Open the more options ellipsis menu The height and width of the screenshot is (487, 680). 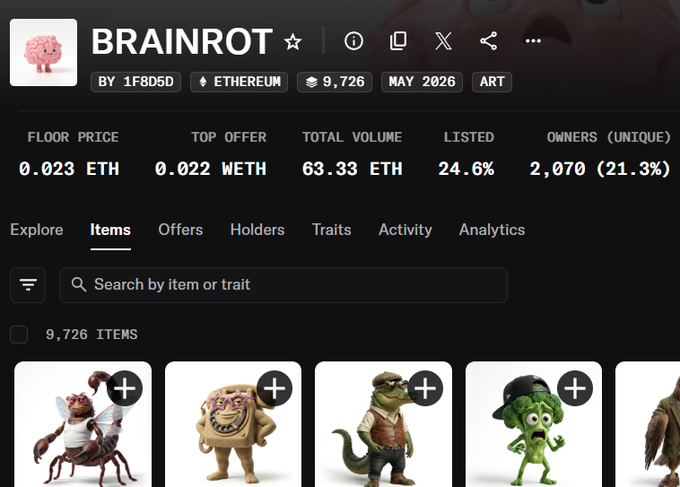[533, 41]
